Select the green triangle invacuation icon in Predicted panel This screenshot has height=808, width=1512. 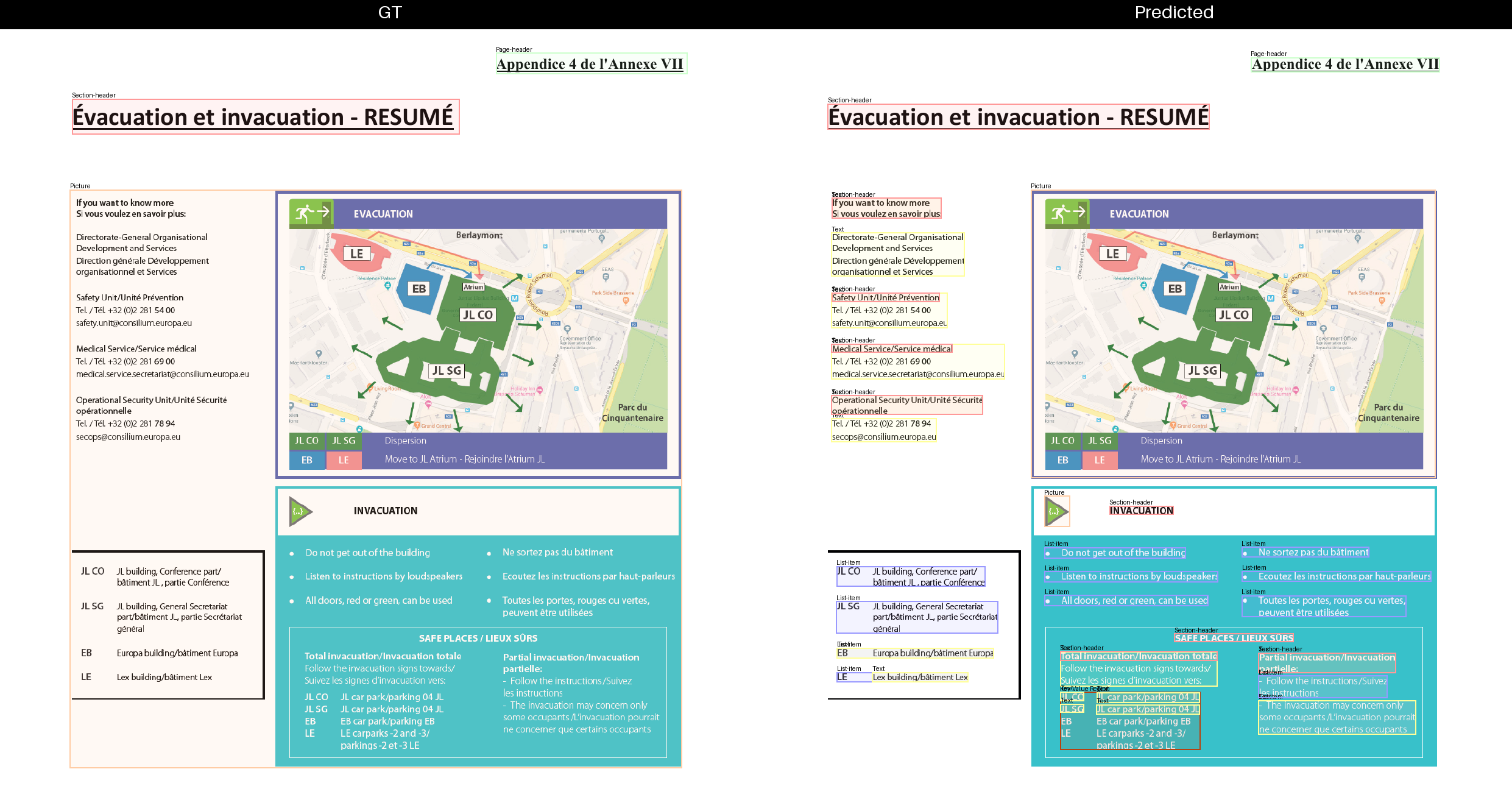[x=1057, y=511]
